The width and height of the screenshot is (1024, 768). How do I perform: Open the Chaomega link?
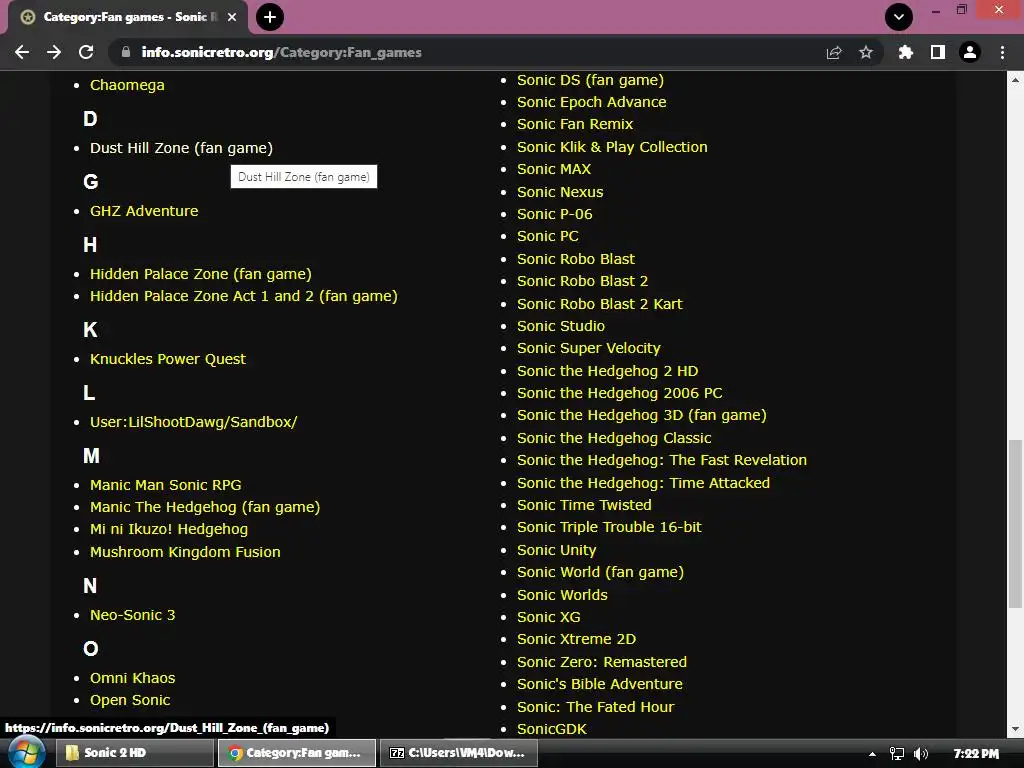tap(127, 85)
